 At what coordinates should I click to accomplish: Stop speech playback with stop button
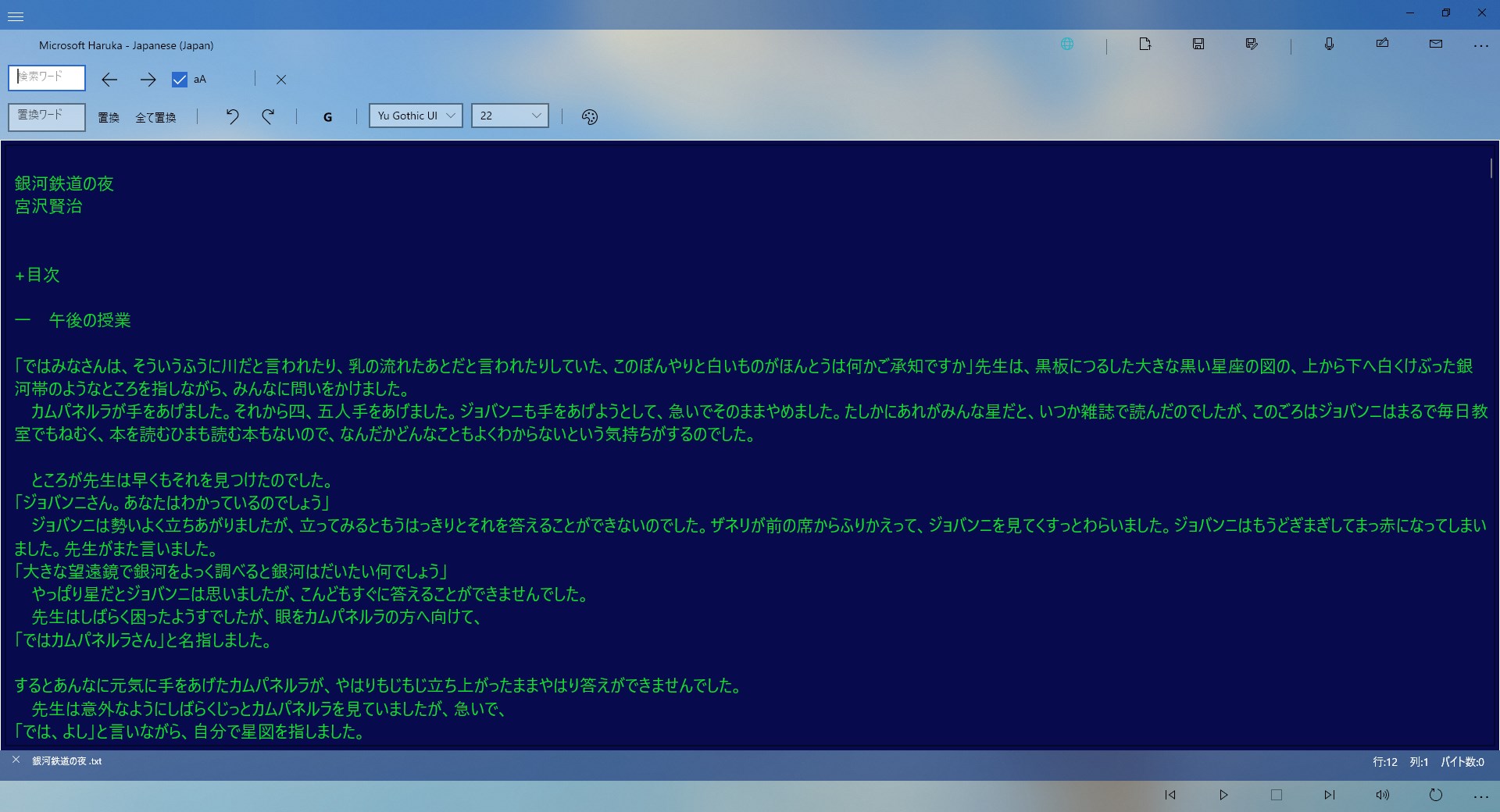[x=1277, y=795]
